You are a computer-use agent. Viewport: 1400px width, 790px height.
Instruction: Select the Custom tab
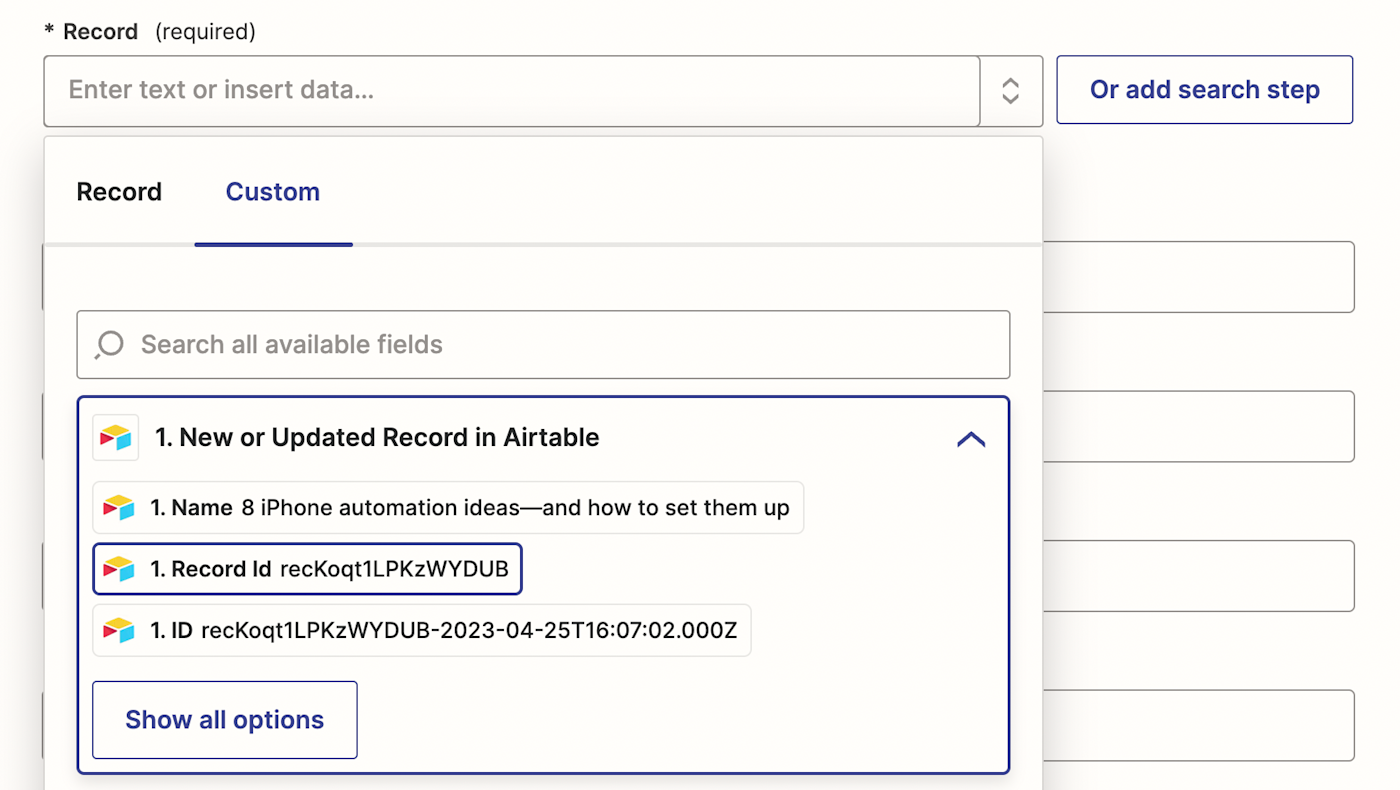click(273, 192)
